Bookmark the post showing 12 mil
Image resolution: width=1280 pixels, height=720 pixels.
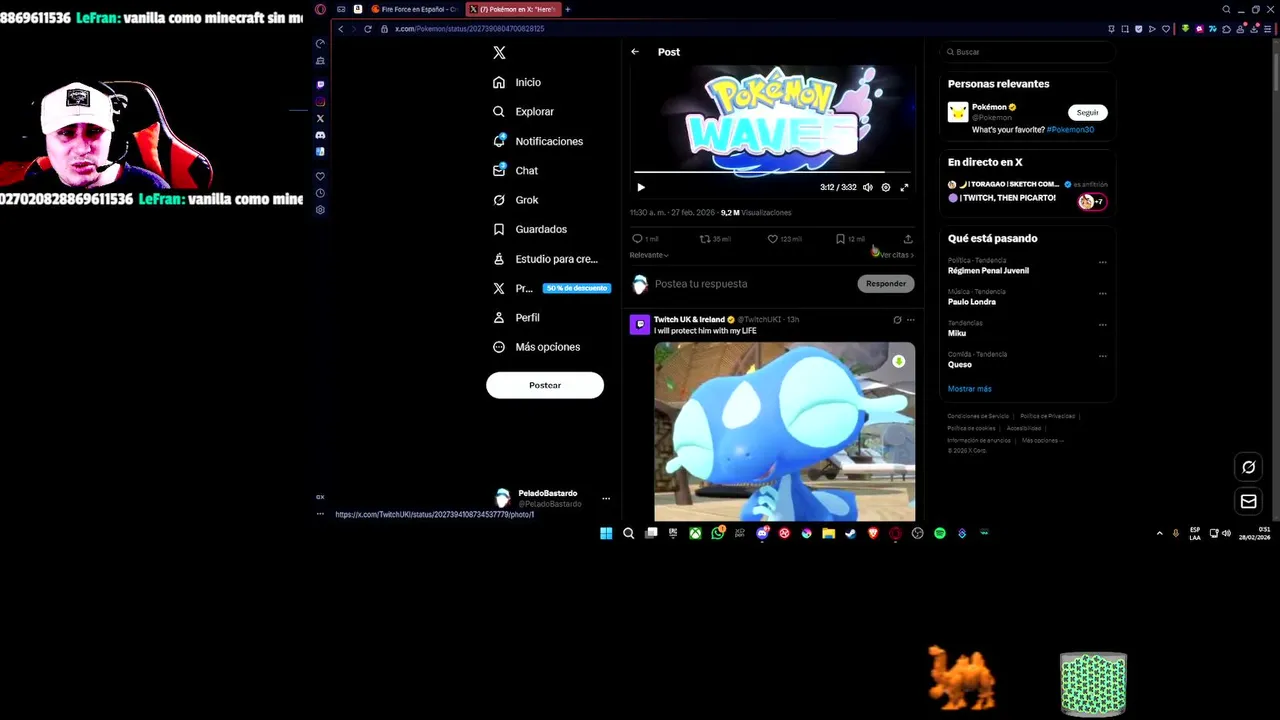pos(840,239)
